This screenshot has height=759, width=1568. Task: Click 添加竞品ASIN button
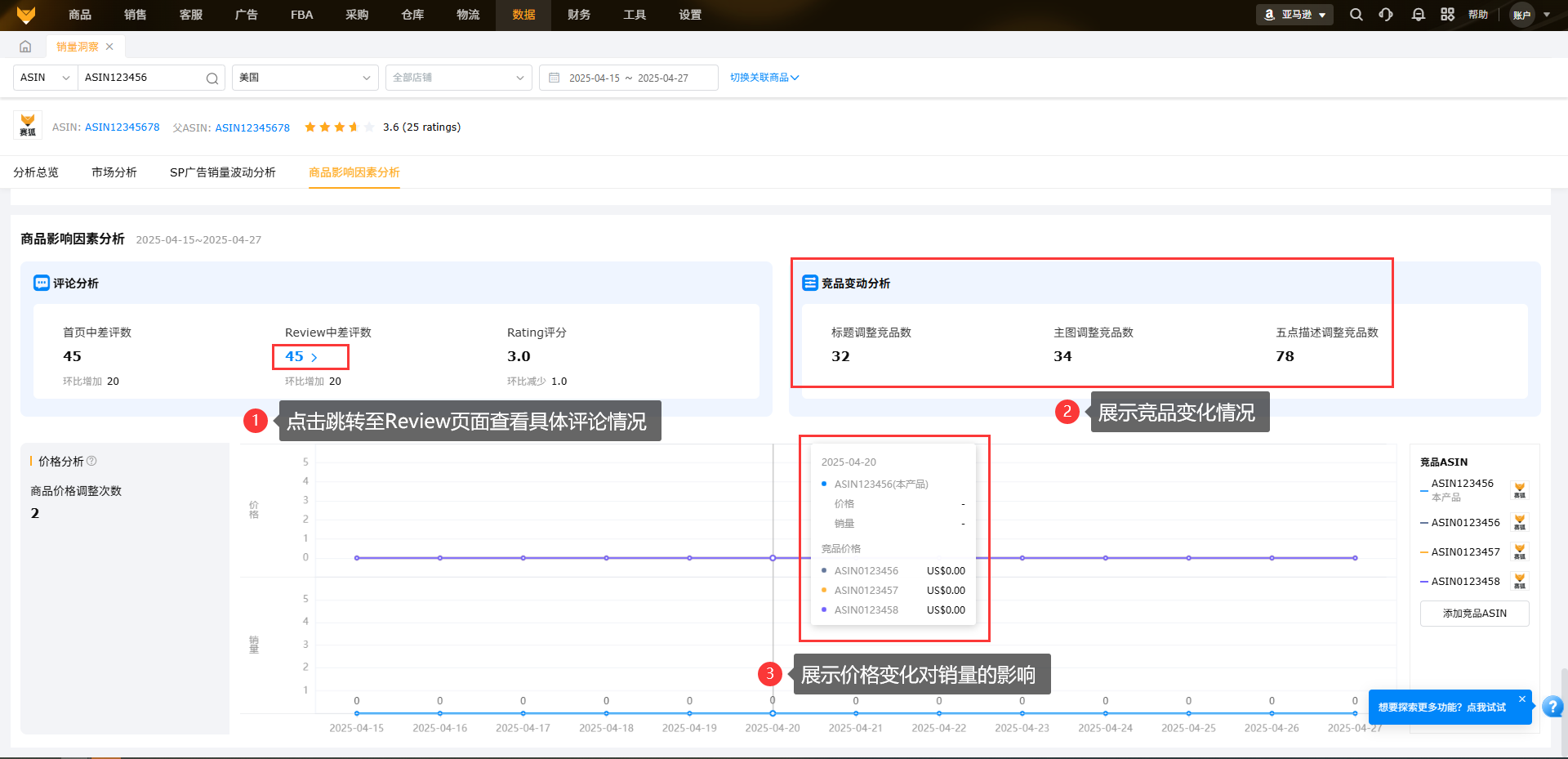[1474, 614]
